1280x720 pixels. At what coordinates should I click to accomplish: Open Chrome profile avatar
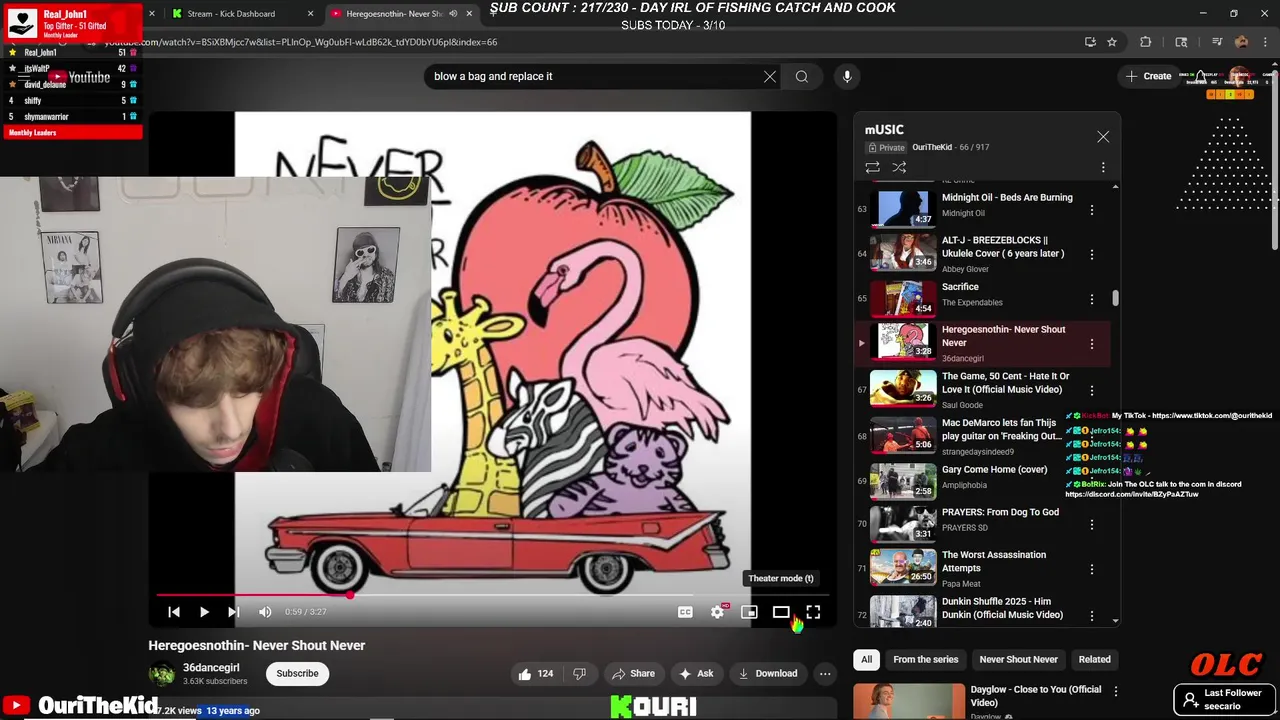1241,42
